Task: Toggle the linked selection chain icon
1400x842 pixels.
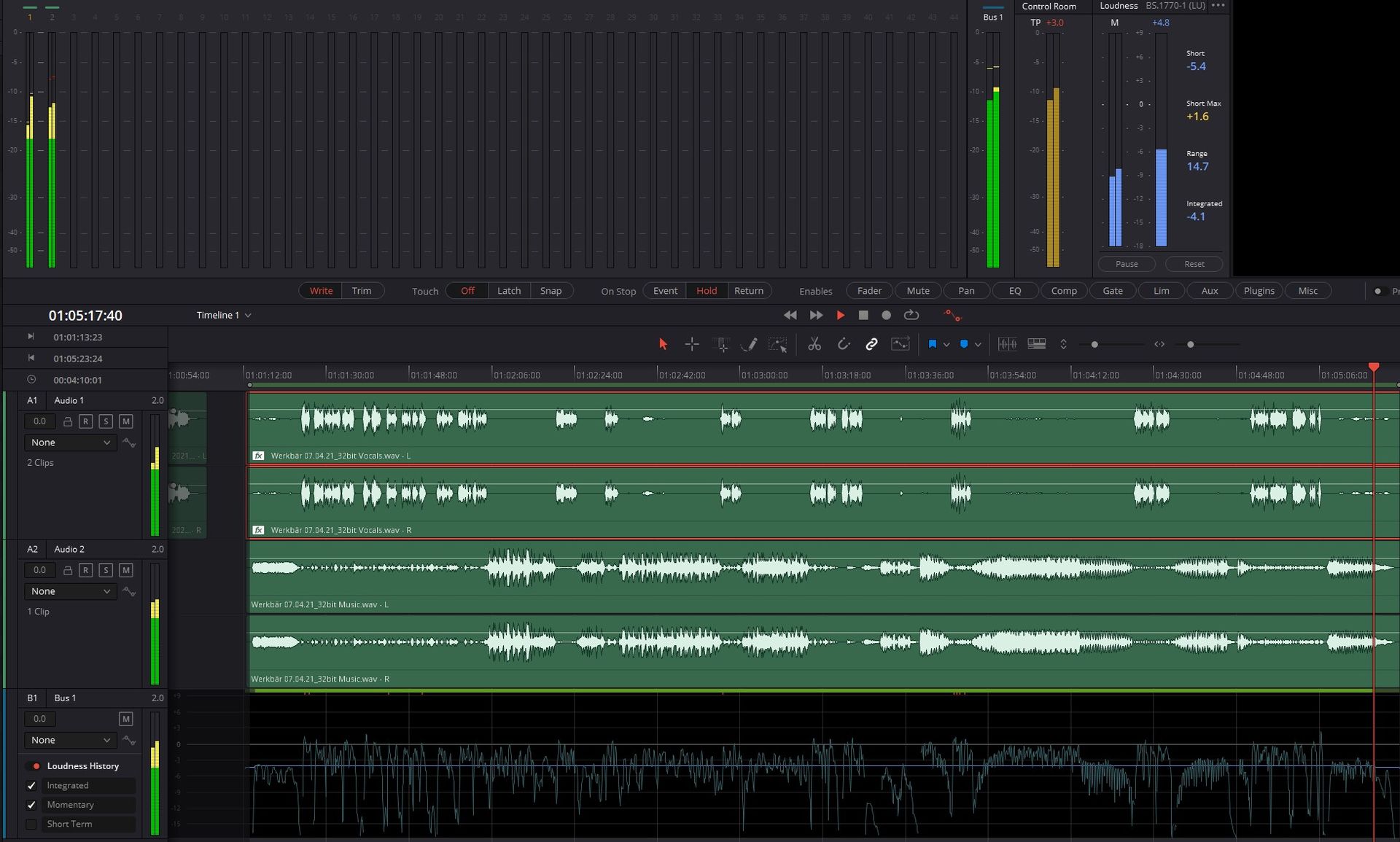Action: click(x=871, y=344)
